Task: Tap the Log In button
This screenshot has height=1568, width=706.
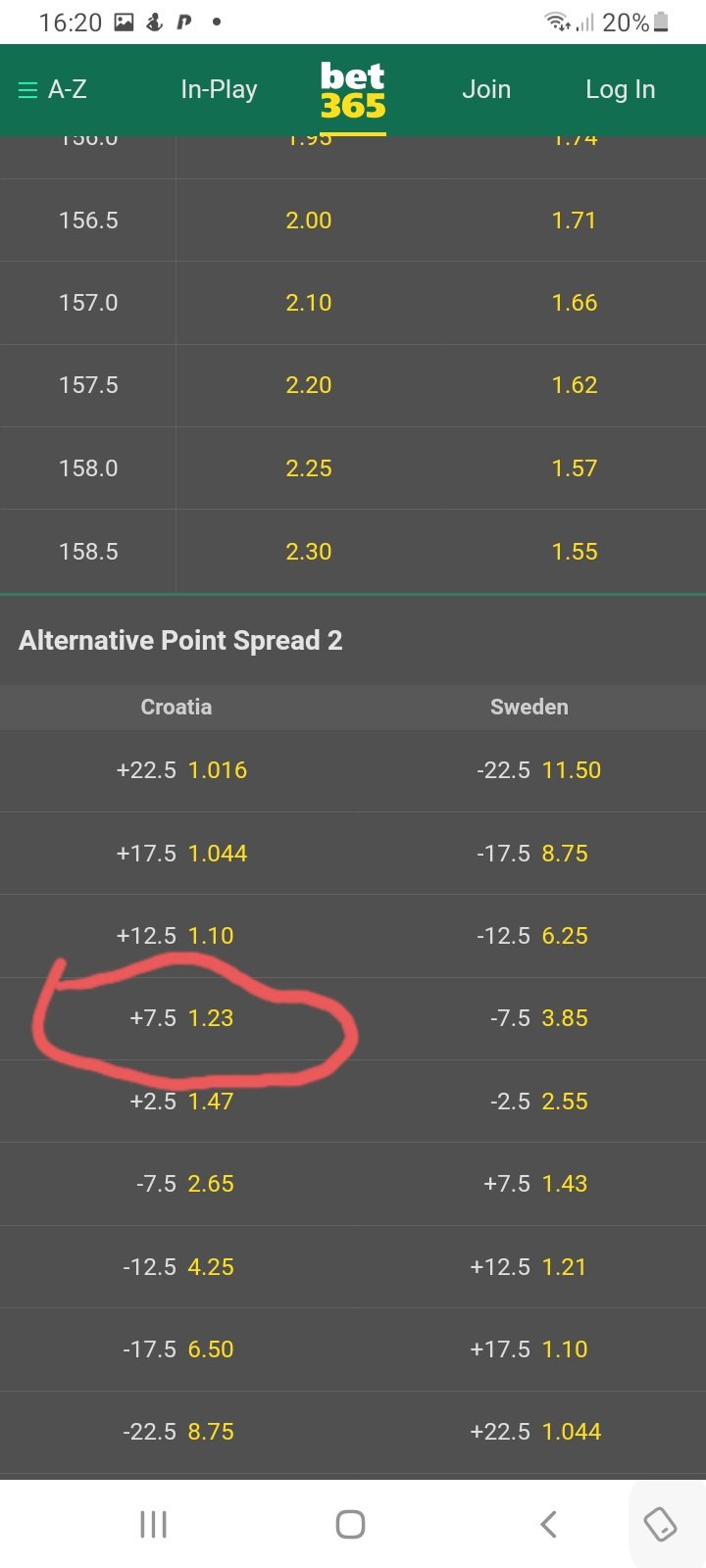Action: click(x=620, y=90)
